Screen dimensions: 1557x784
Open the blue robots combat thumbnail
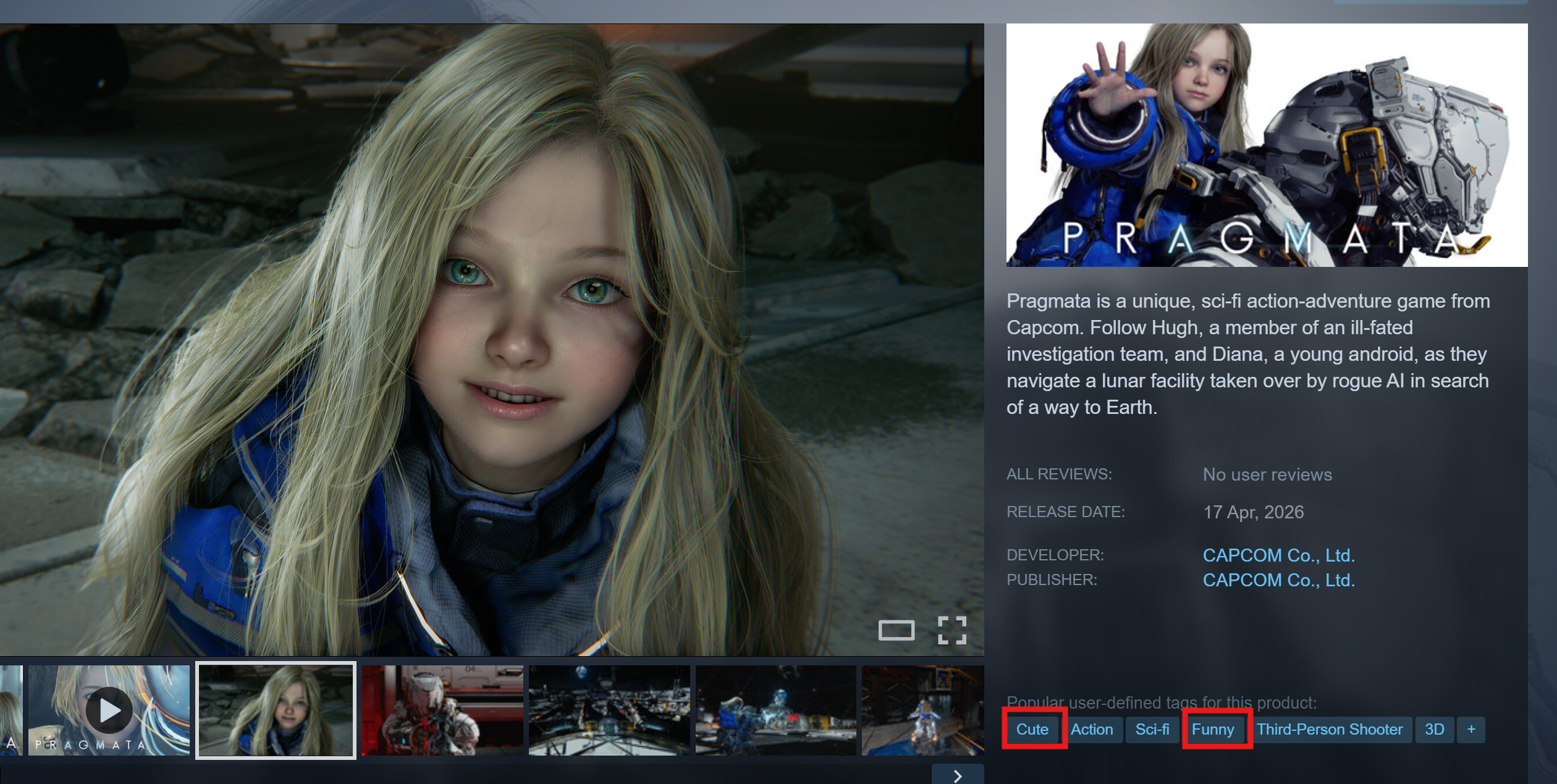tap(775, 710)
